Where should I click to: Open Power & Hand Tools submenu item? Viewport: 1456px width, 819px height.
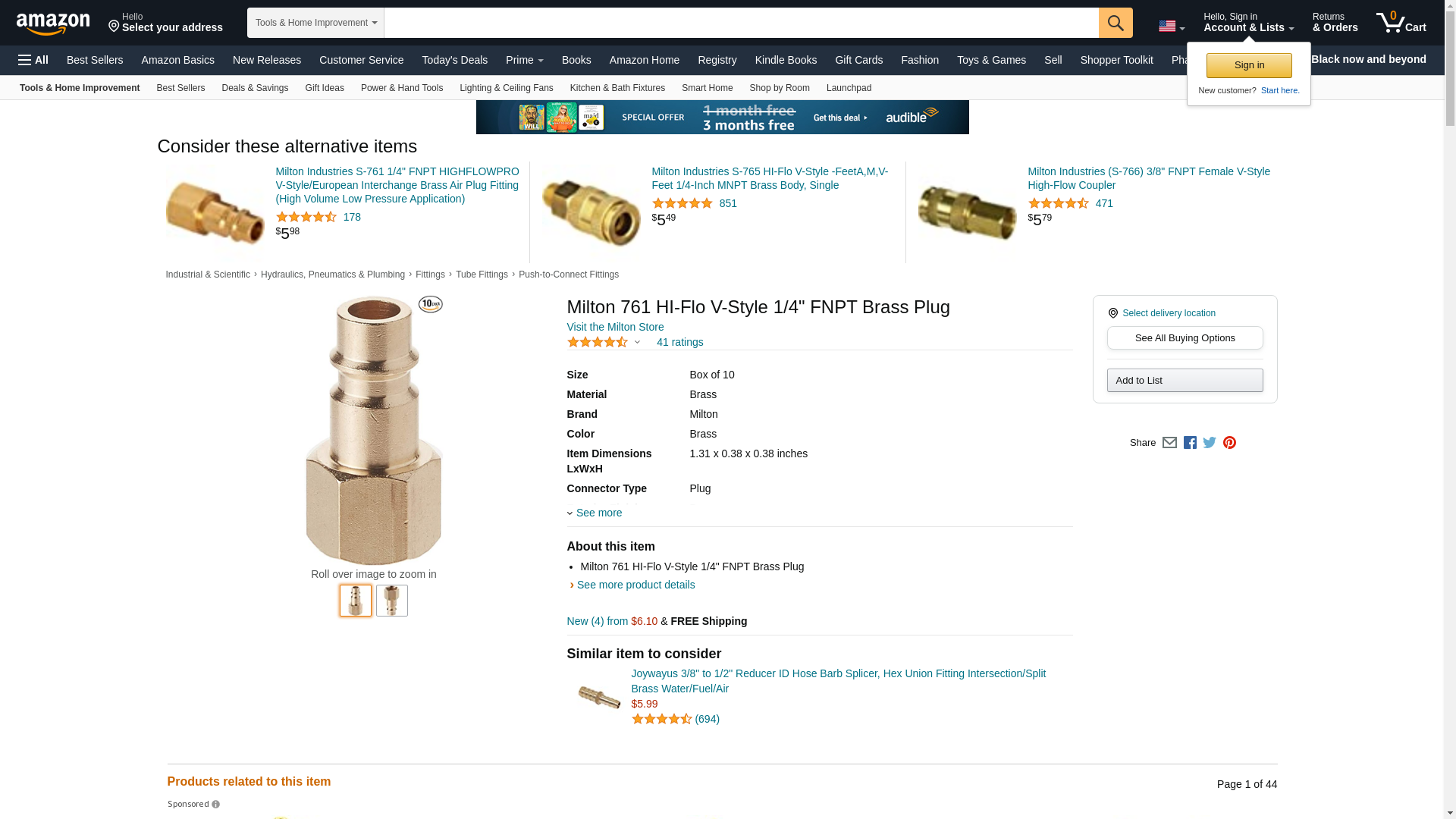pyautogui.click(x=402, y=88)
